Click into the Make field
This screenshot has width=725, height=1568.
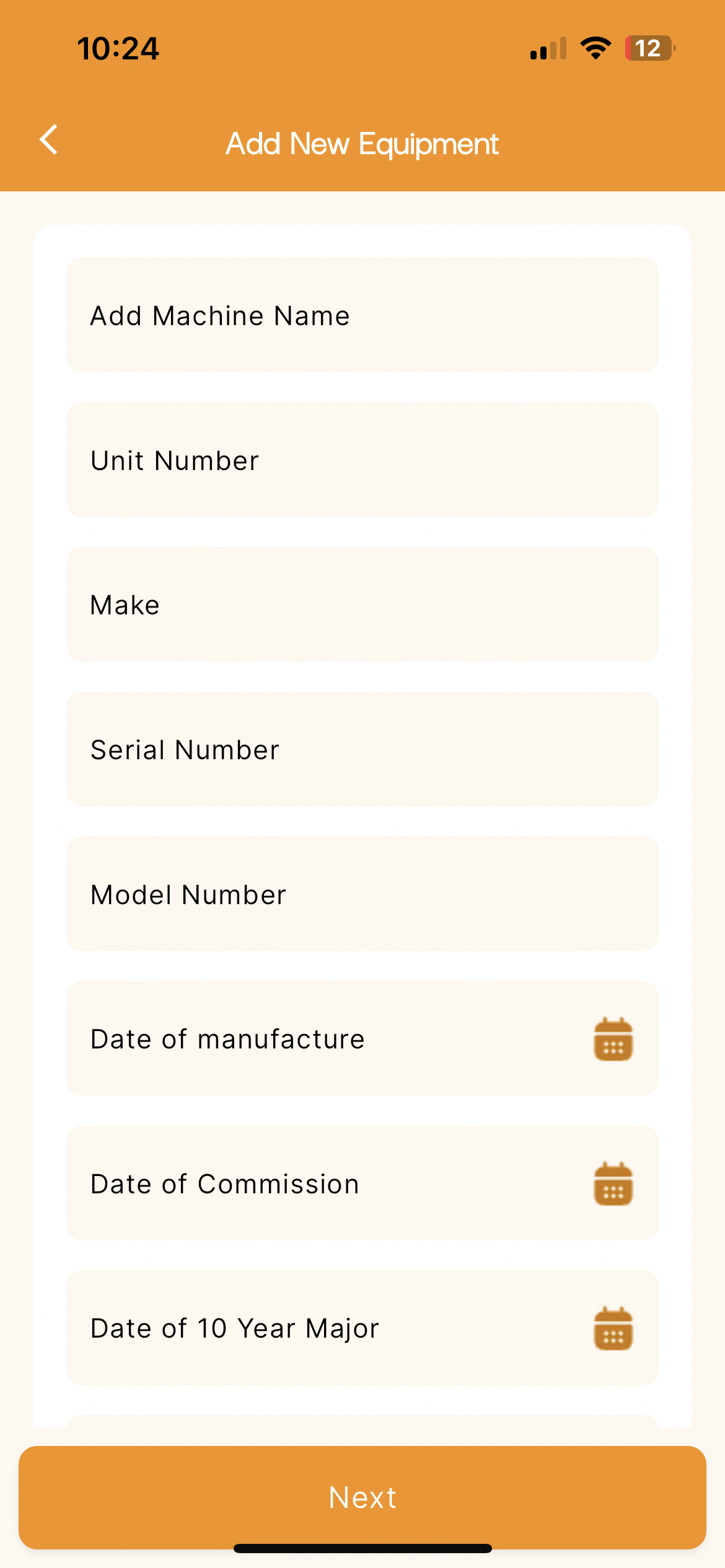(x=362, y=604)
